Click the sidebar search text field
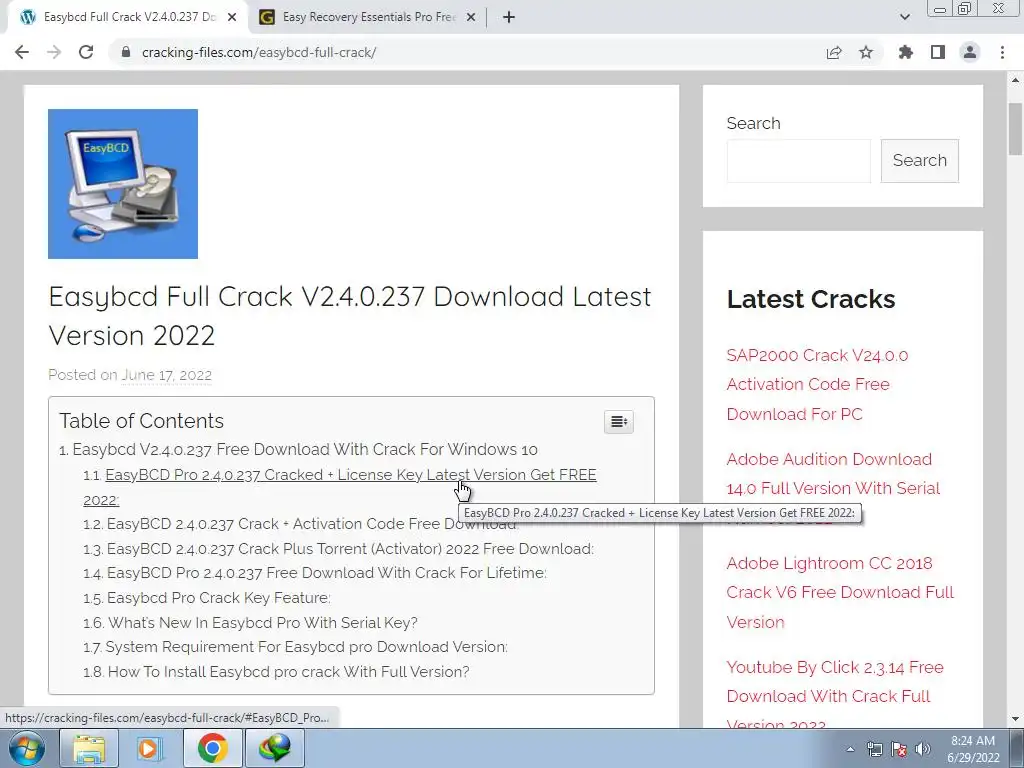The height and width of the screenshot is (768, 1024). pyautogui.click(x=798, y=161)
